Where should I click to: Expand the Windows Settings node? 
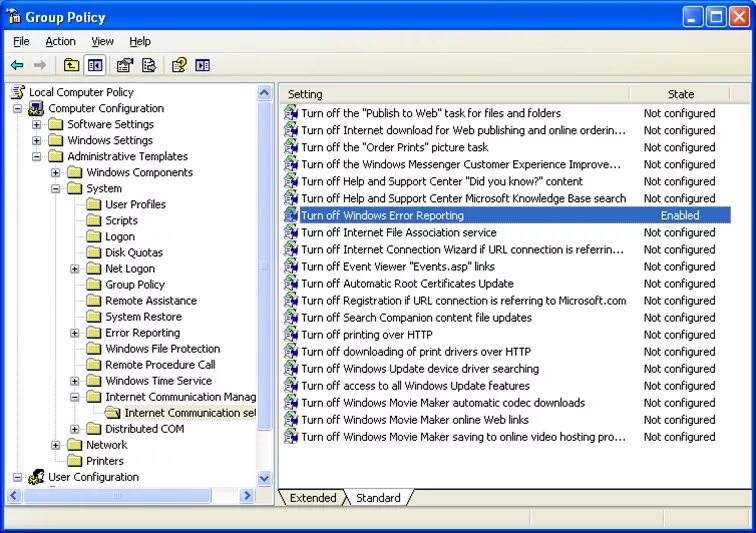click(x=37, y=140)
